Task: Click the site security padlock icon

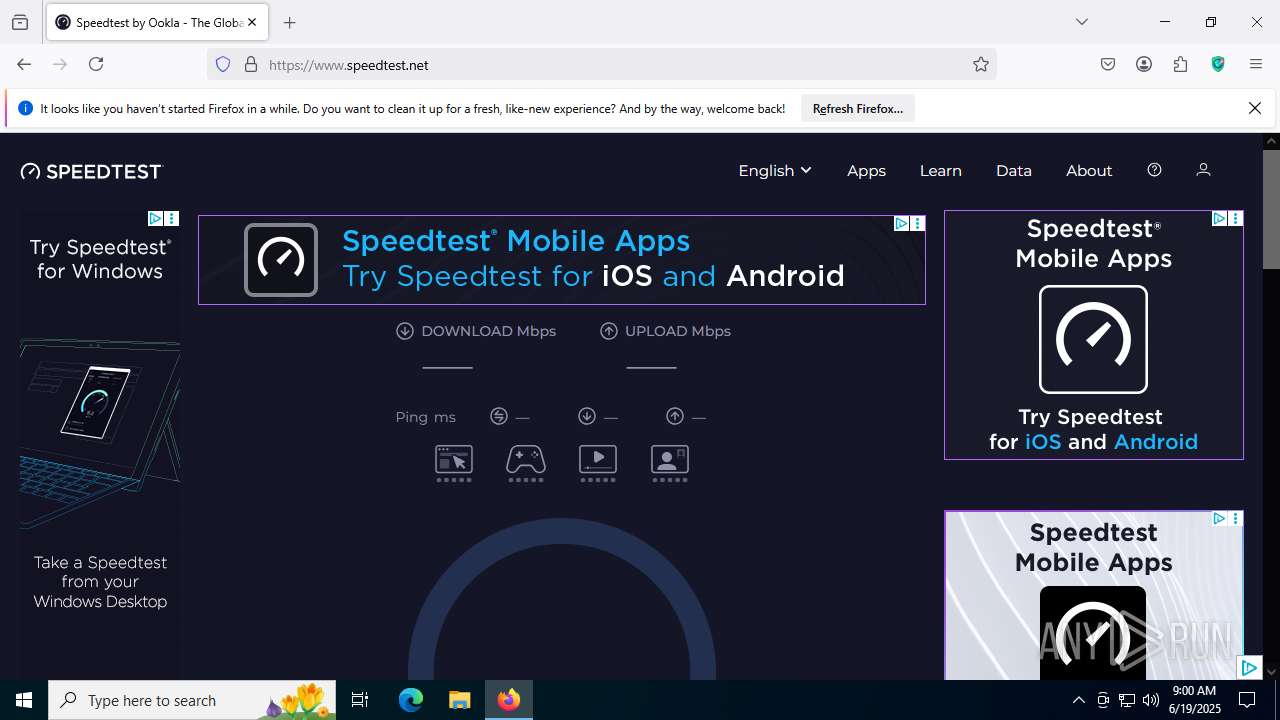Action: 251,64
